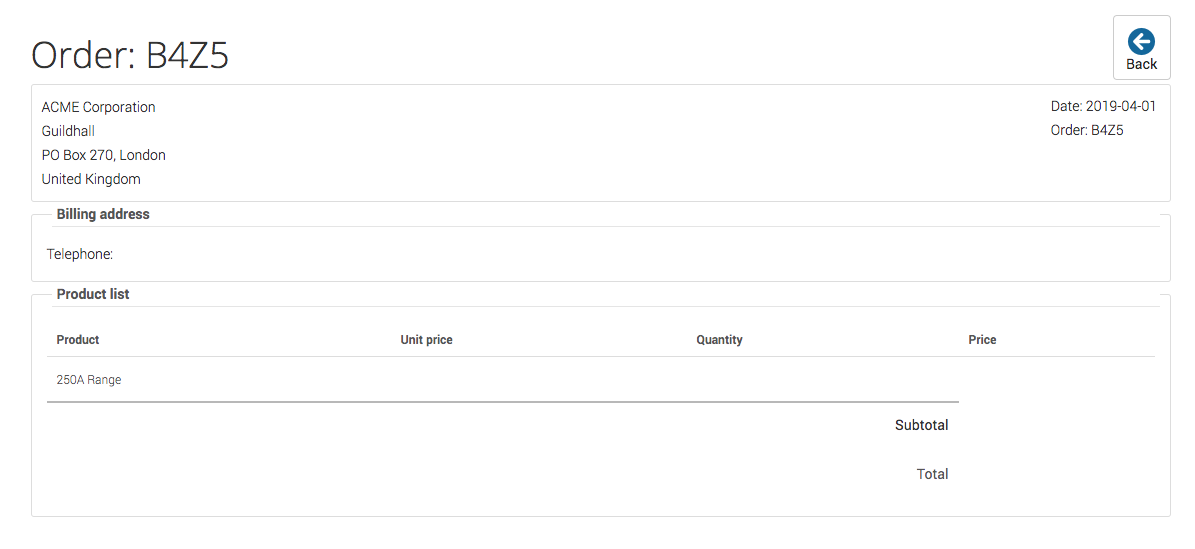Sort by the Product column header
1195x549 pixels.
78,340
